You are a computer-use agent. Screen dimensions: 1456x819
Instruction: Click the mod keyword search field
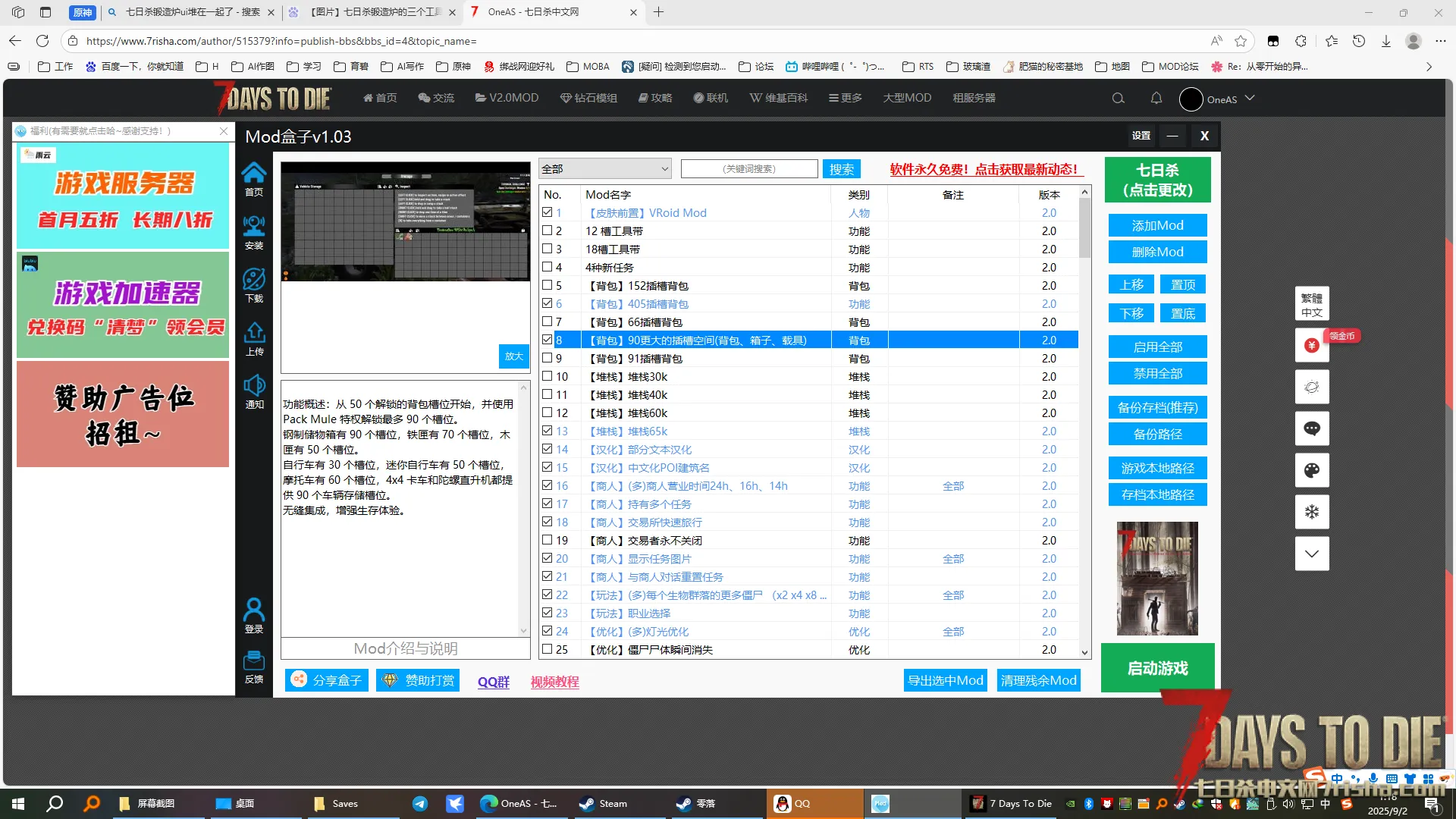coord(748,168)
